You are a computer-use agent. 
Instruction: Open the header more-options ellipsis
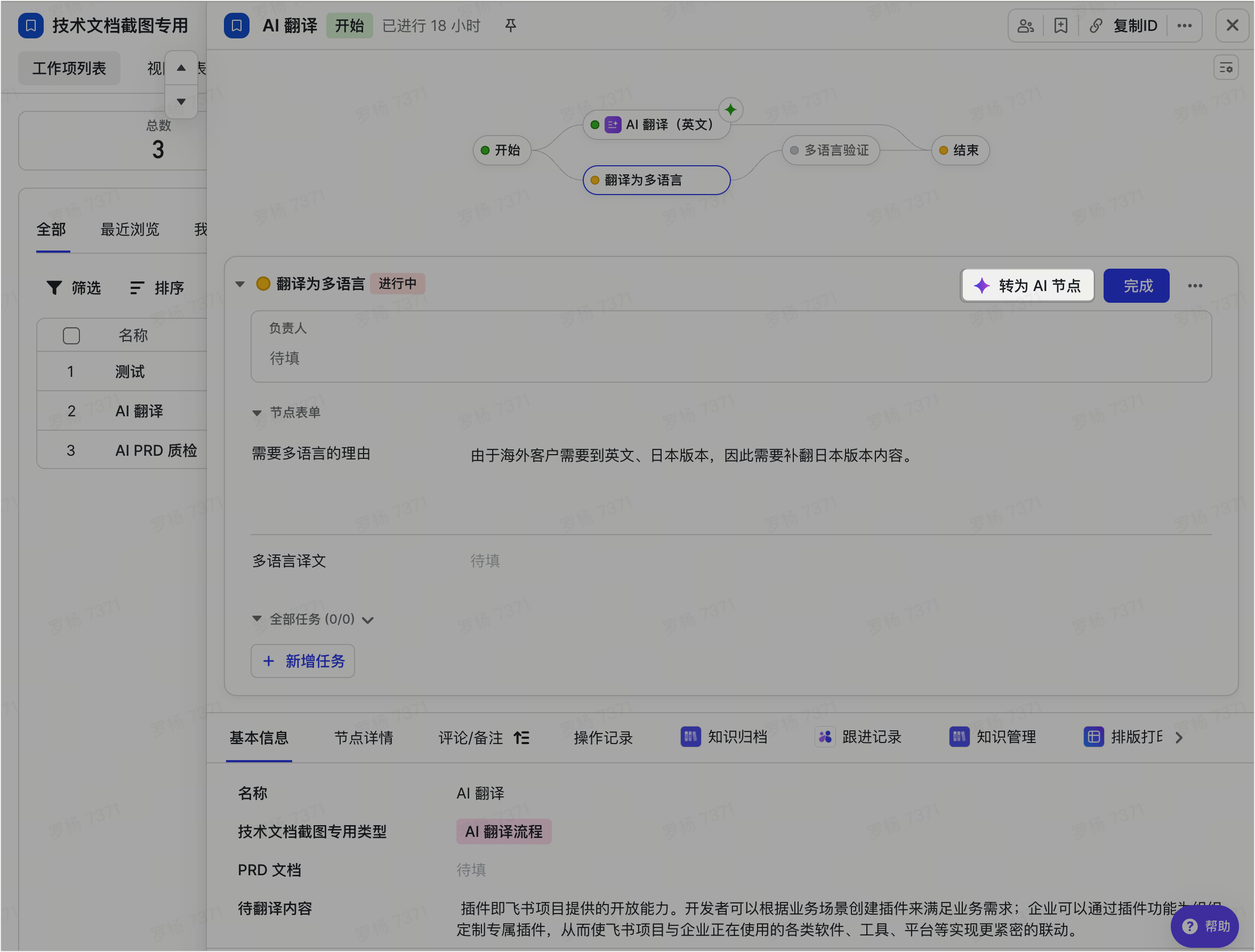click(x=1184, y=26)
